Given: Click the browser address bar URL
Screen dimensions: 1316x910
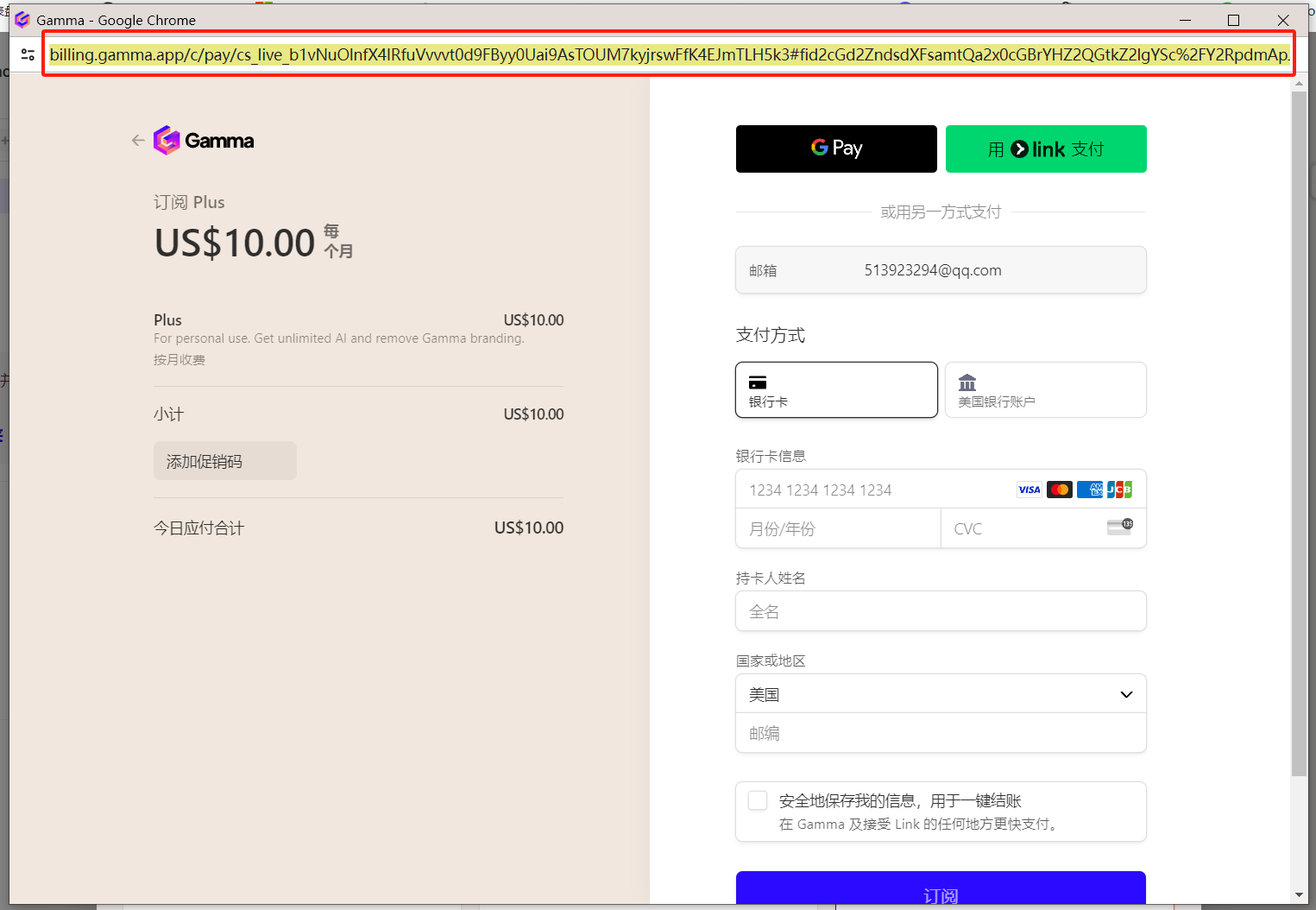Looking at the screenshot, I should pos(669,54).
